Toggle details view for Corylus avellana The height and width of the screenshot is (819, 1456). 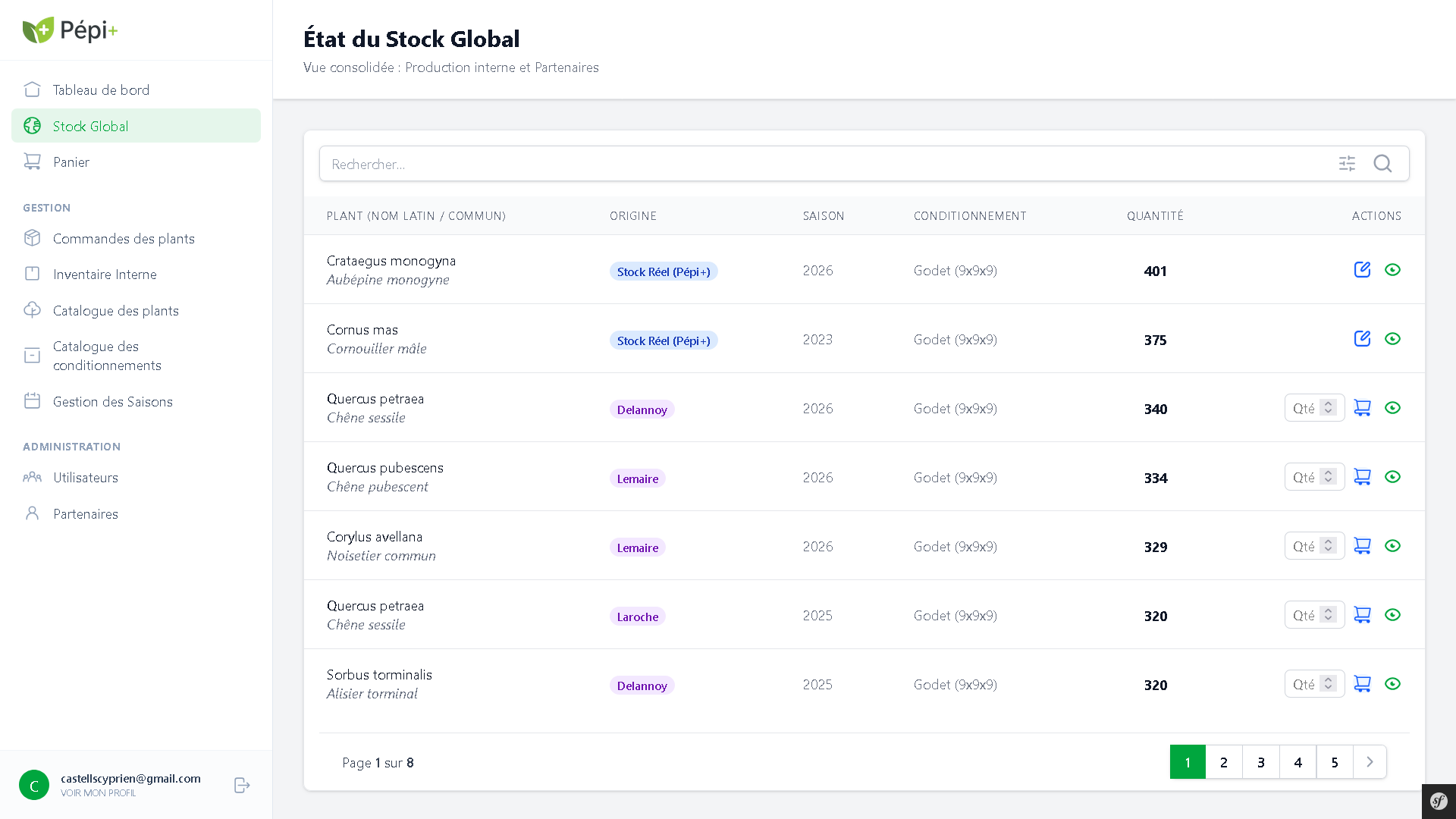[1393, 545]
